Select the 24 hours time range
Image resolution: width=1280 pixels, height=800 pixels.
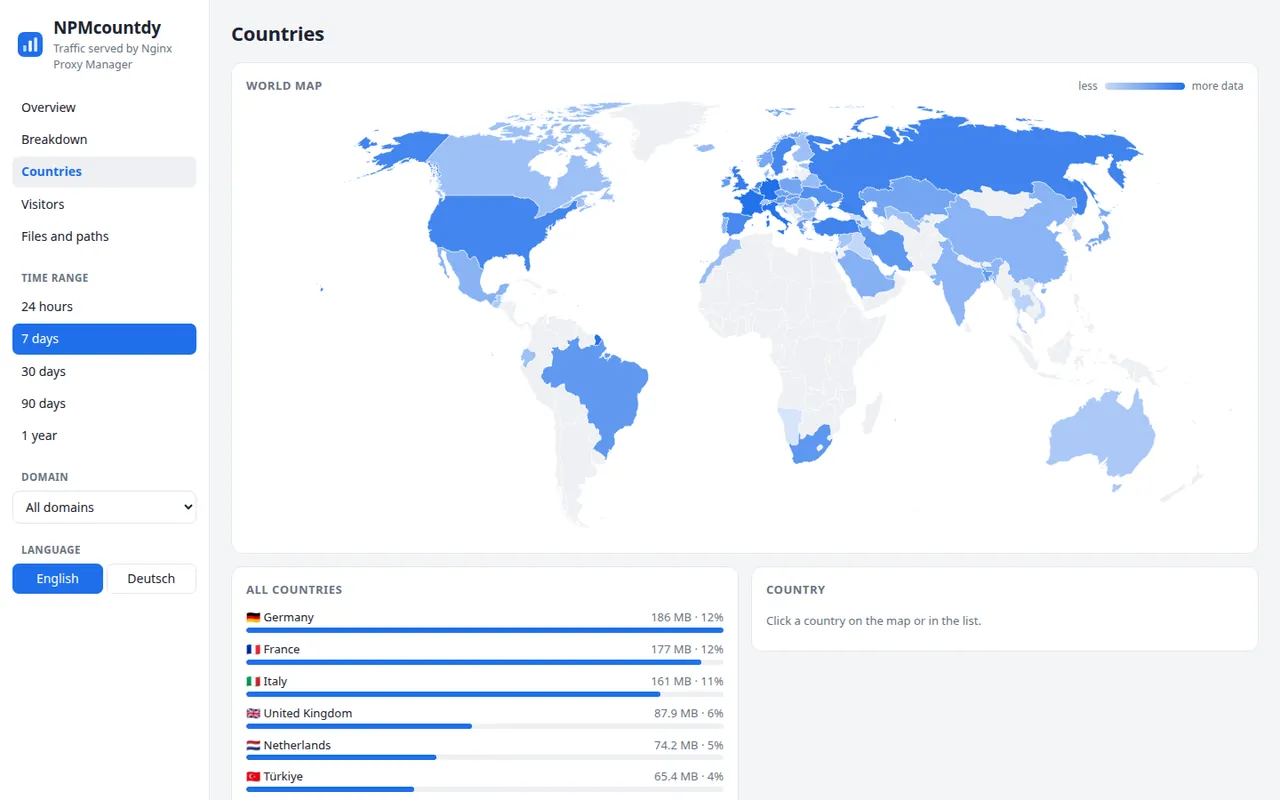click(104, 307)
